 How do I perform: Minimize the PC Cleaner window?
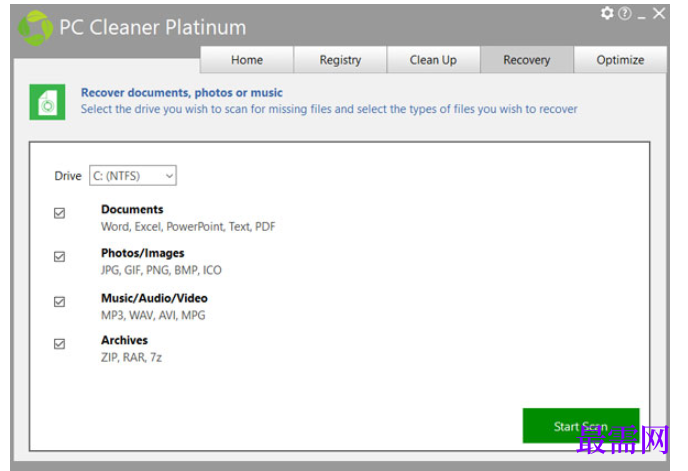pos(641,17)
